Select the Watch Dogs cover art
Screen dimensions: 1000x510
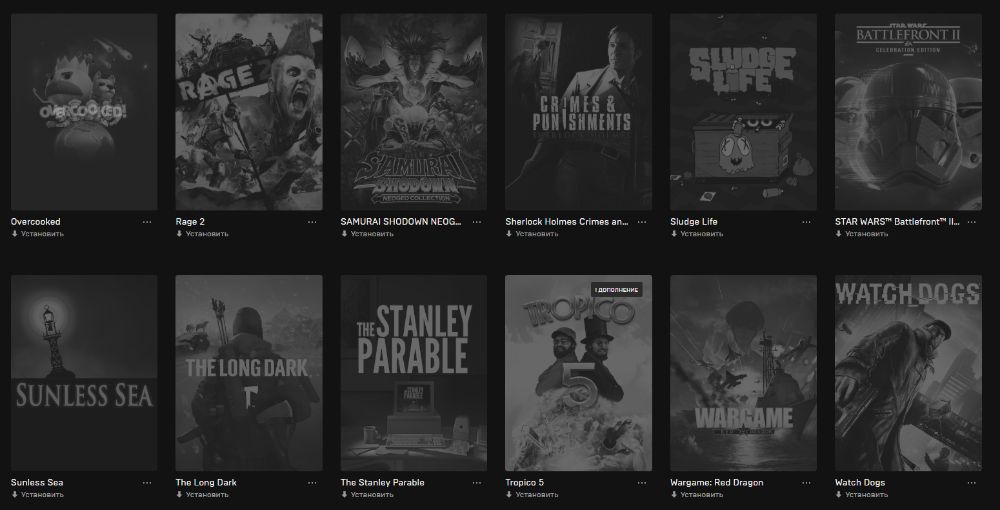(x=909, y=372)
